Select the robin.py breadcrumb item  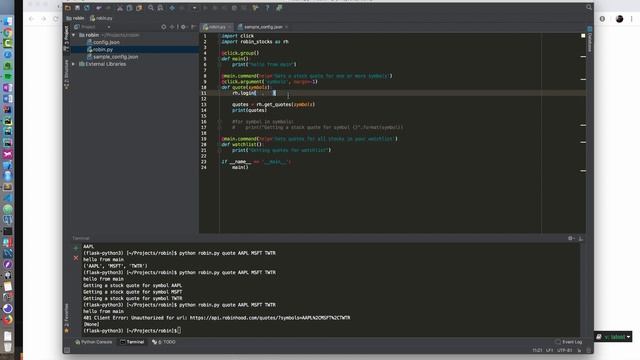tap(101, 18)
